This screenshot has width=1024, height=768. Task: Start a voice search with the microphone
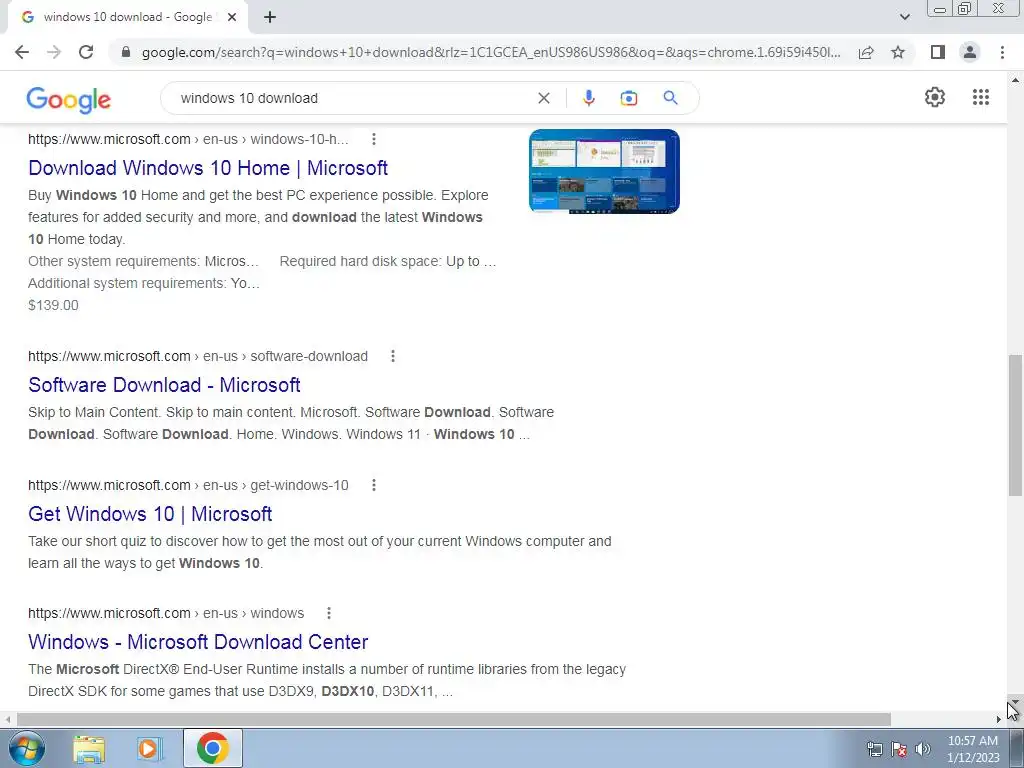[588, 98]
